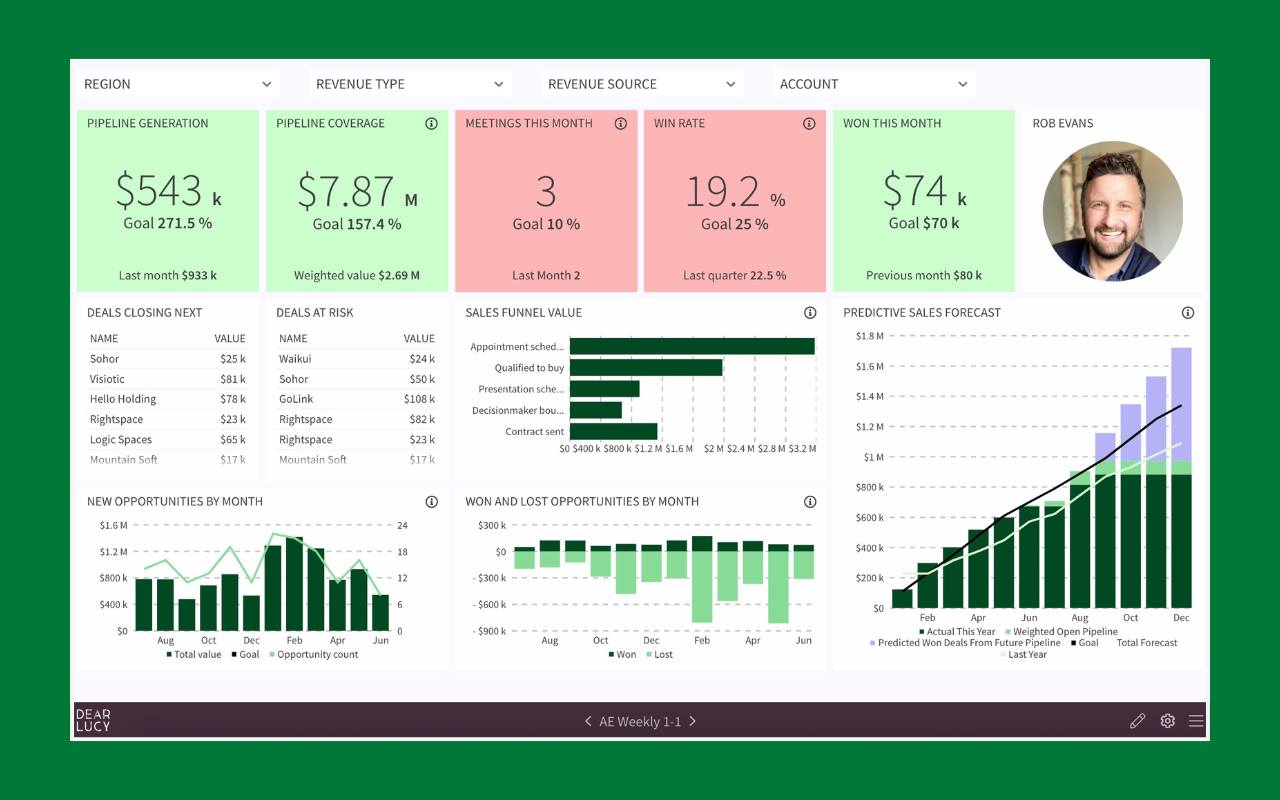Click the AE Weekly 1-1 label
1280x800 pixels.
pyautogui.click(x=639, y=720)
